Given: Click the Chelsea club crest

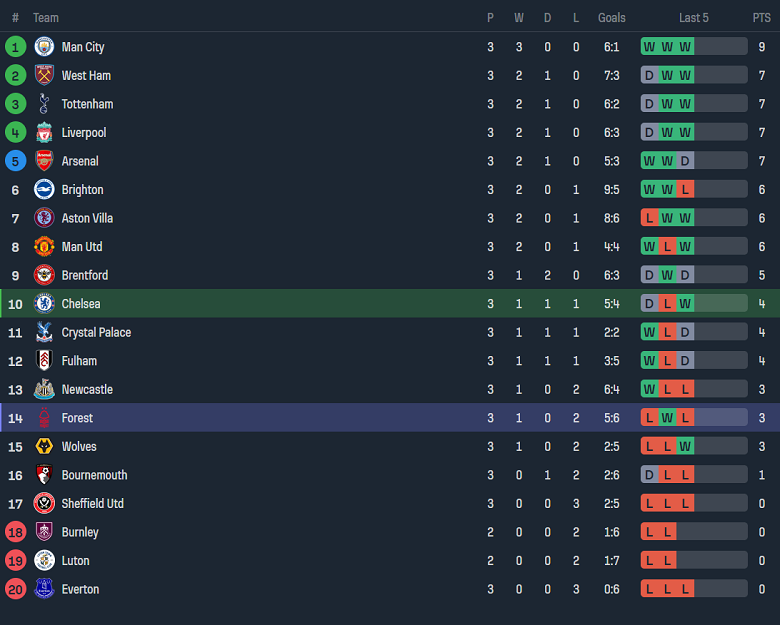Looking at the screenshot, I should 44,304.
